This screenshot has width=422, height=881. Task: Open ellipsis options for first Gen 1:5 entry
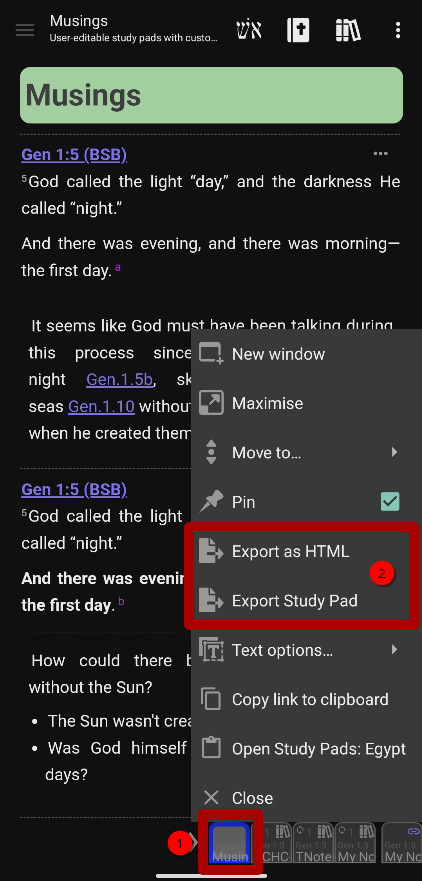point(380,153)
